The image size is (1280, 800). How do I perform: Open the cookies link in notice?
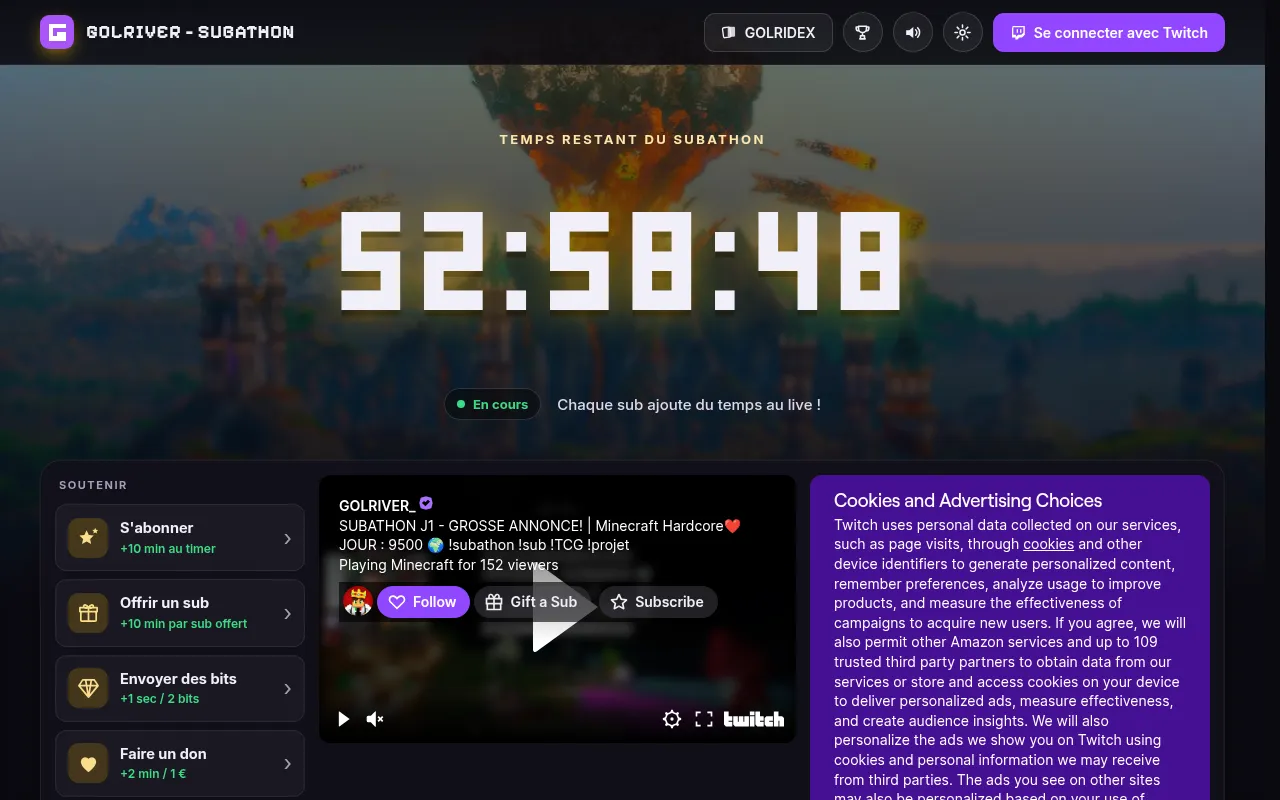1048,544
